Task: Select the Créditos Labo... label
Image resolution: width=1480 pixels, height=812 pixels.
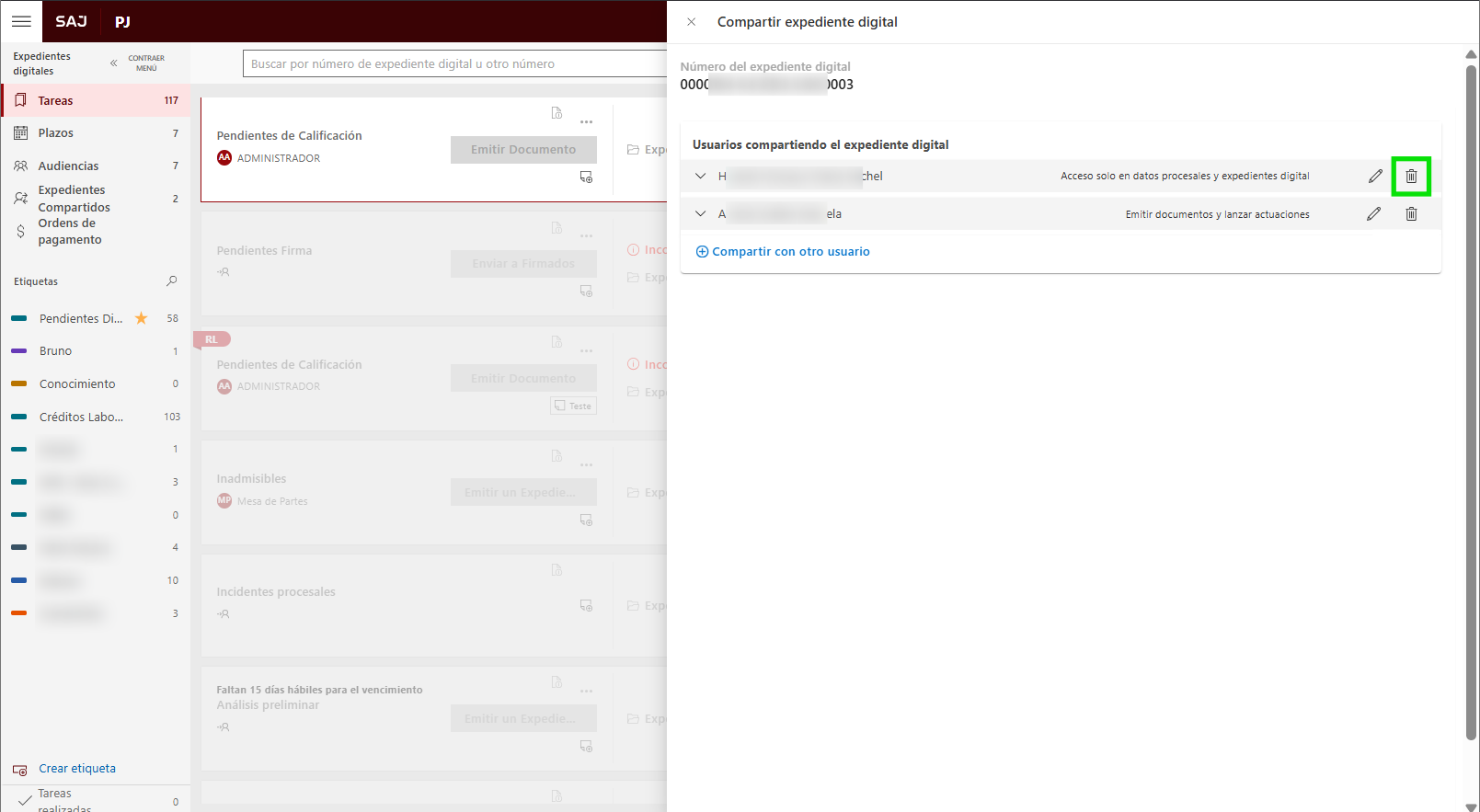Action: click(x=81, y=417)
